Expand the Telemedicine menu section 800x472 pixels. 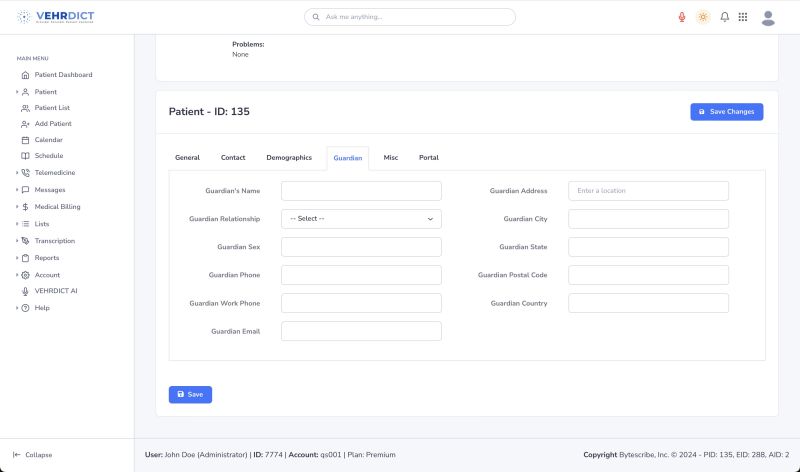pos(54,173)
